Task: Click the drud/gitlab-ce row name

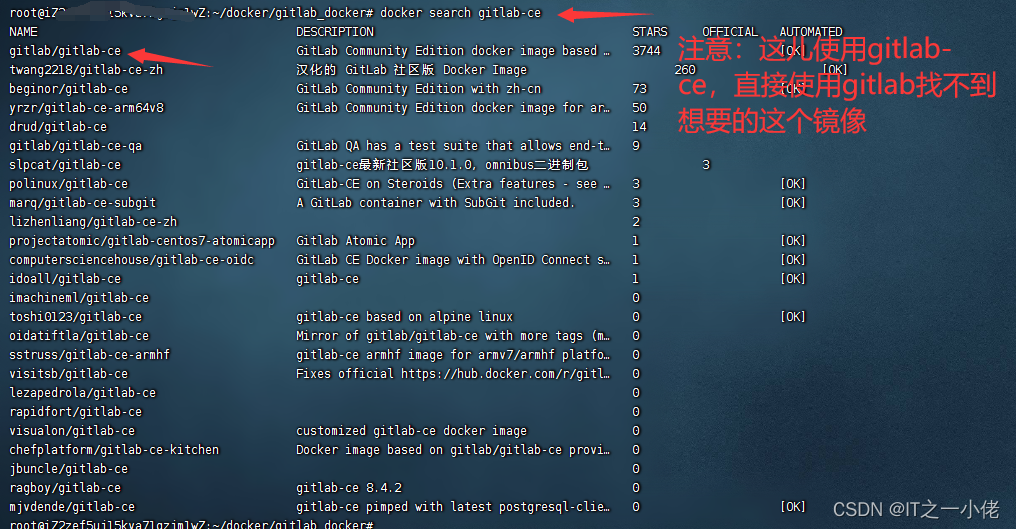Action: tap(58, 126)
